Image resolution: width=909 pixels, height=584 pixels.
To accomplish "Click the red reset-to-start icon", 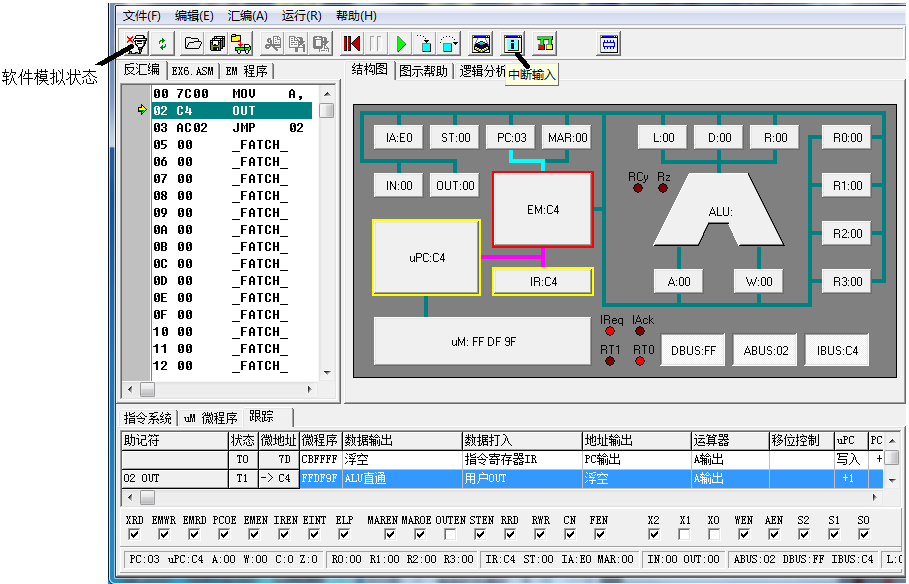I will click(352, 43).
